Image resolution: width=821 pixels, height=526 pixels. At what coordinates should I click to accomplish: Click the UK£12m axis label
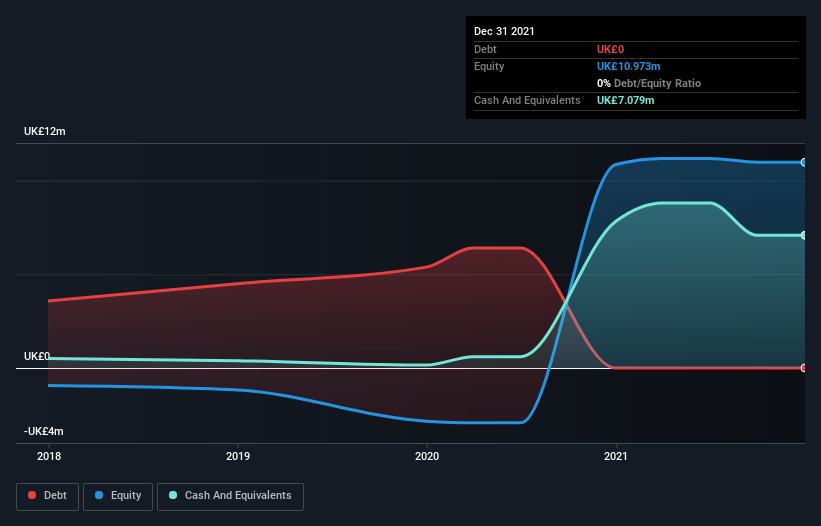(45, 131)
